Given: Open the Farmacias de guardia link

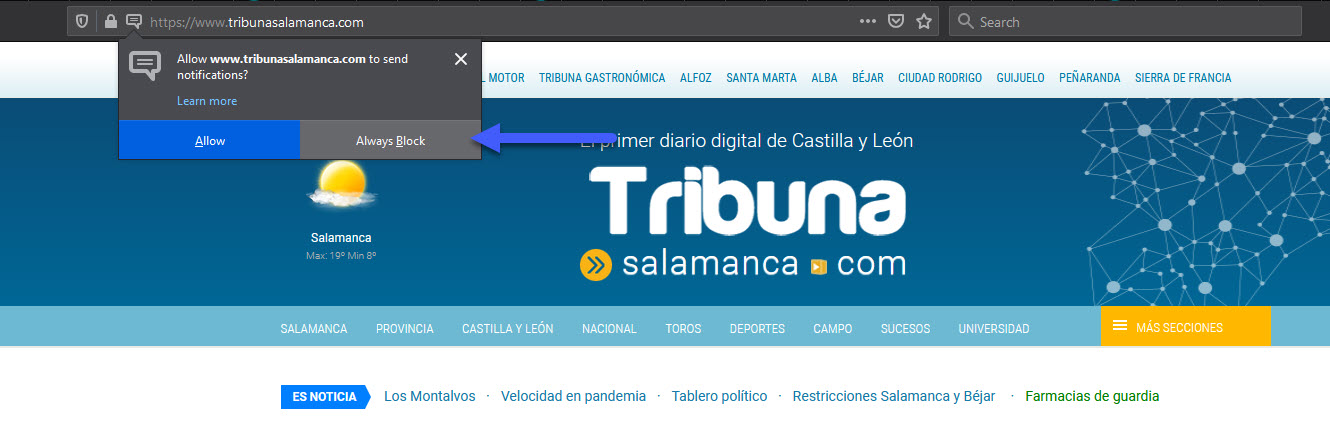Looking at the screenshot, I should tap(1092, 396).
